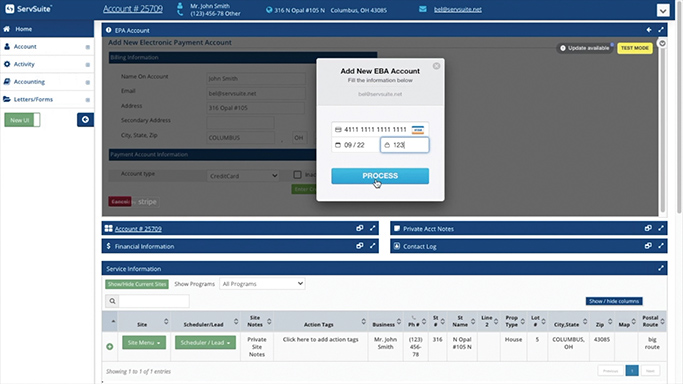Click the EPA panel vertical scrollbar
683x384 pixels.
tap(663, 131)
